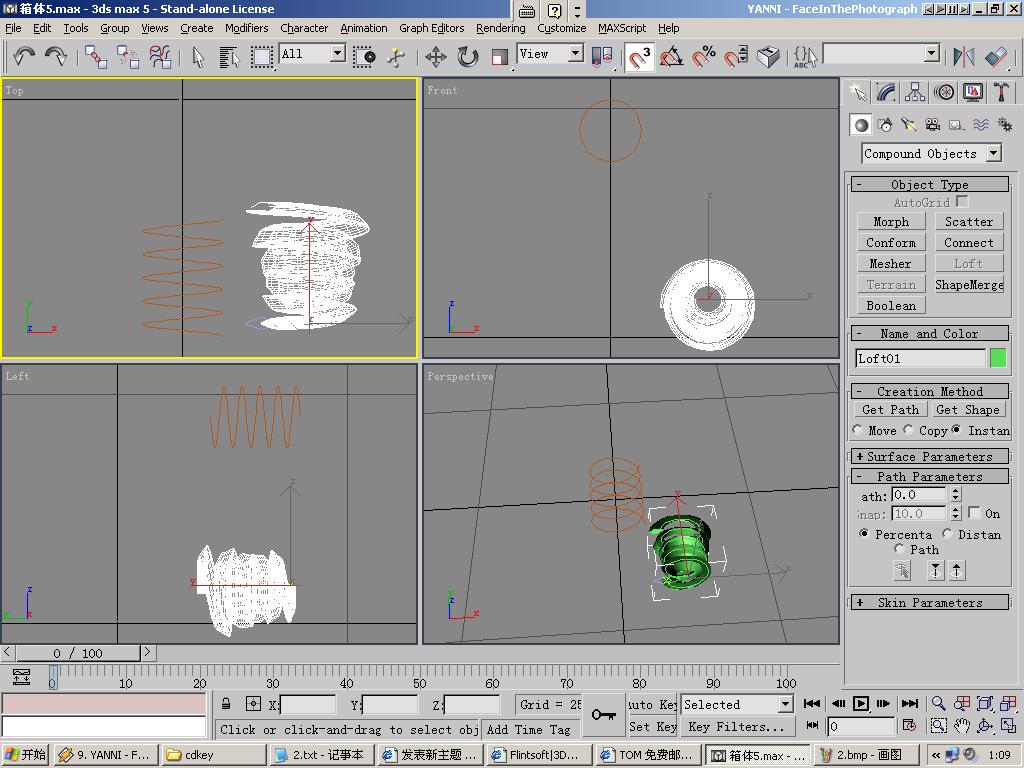Select the Path Steps radio option
Image resolution: width=1024 pixels, height=768 pixels.
(x=899, y=549)
